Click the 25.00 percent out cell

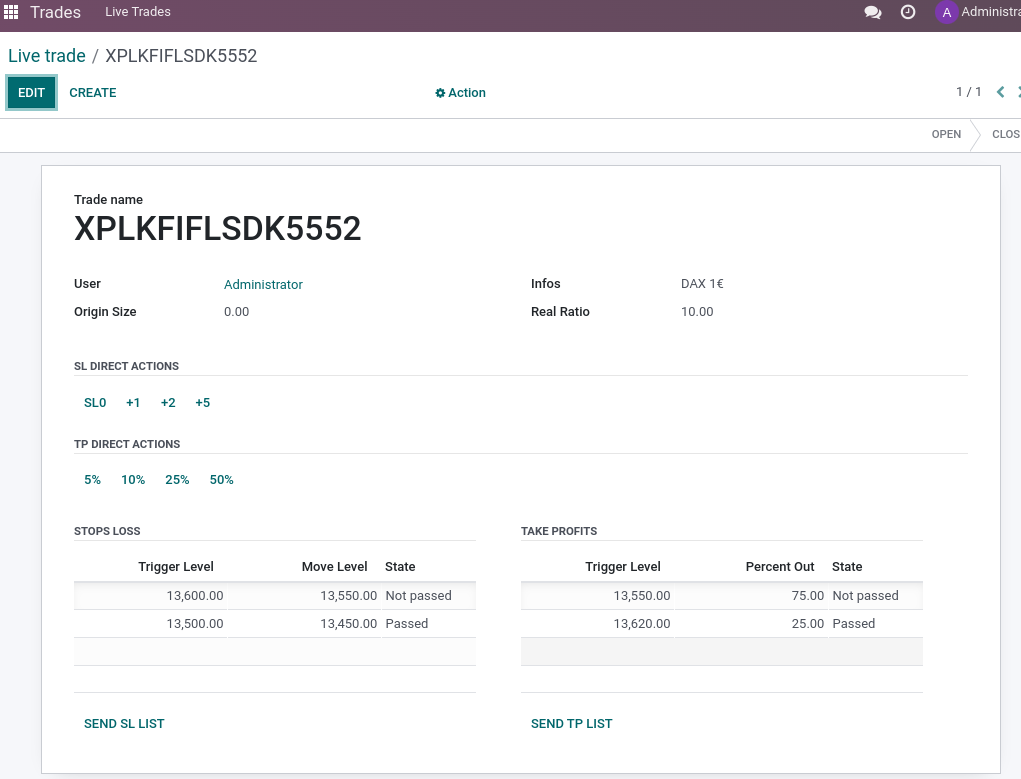click(751, 623)
